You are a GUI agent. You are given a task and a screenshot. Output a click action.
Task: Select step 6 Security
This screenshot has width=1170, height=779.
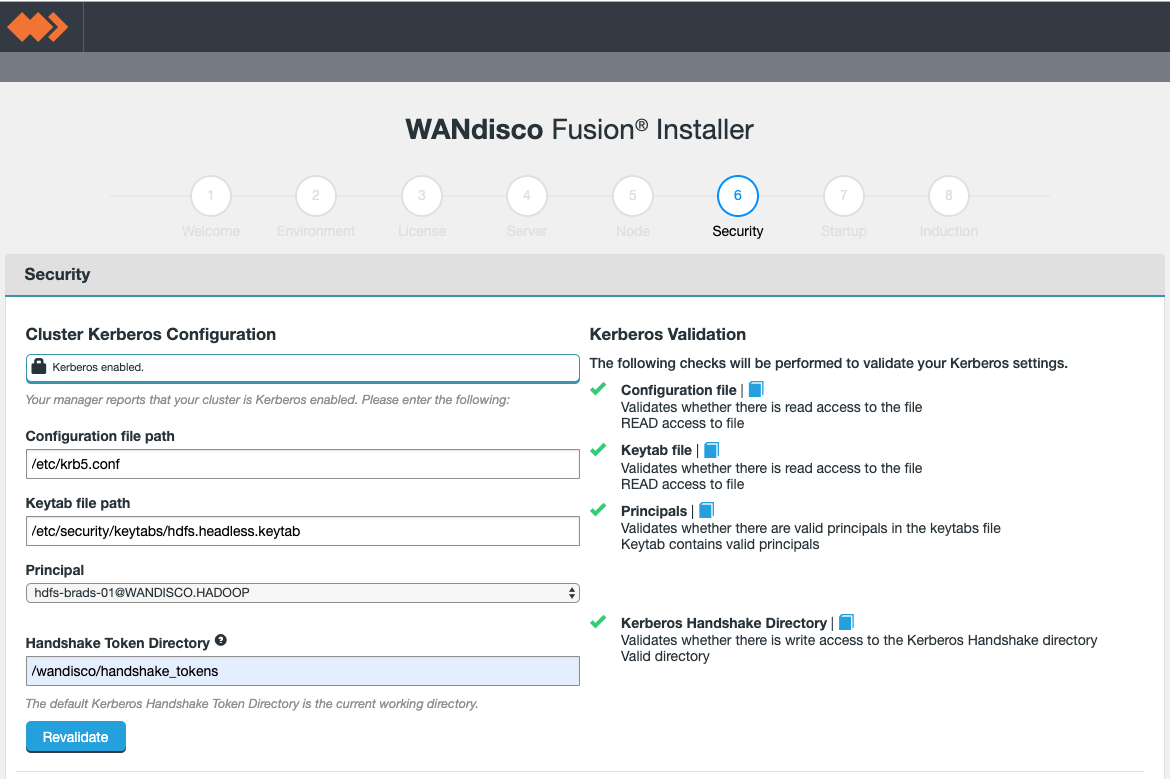click(738, 195)
